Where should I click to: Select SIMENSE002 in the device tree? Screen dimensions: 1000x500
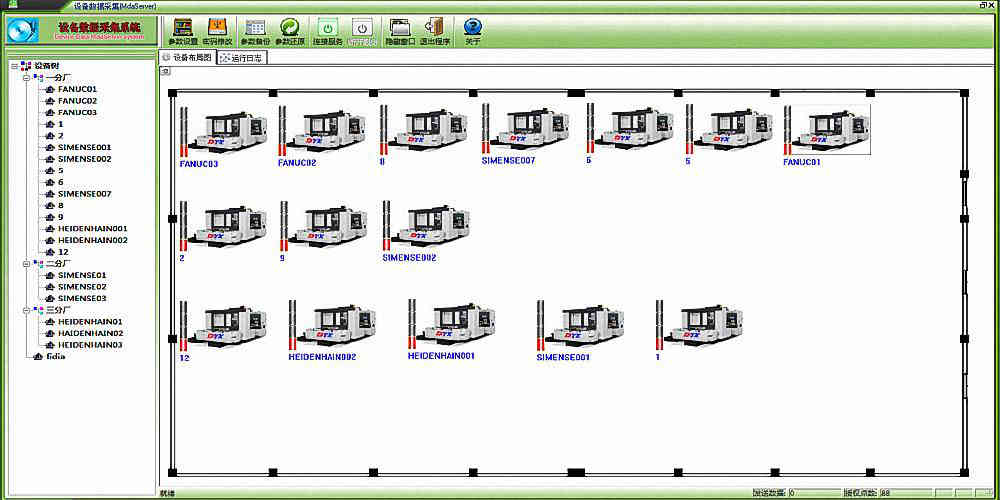click(x=84, y=159)
